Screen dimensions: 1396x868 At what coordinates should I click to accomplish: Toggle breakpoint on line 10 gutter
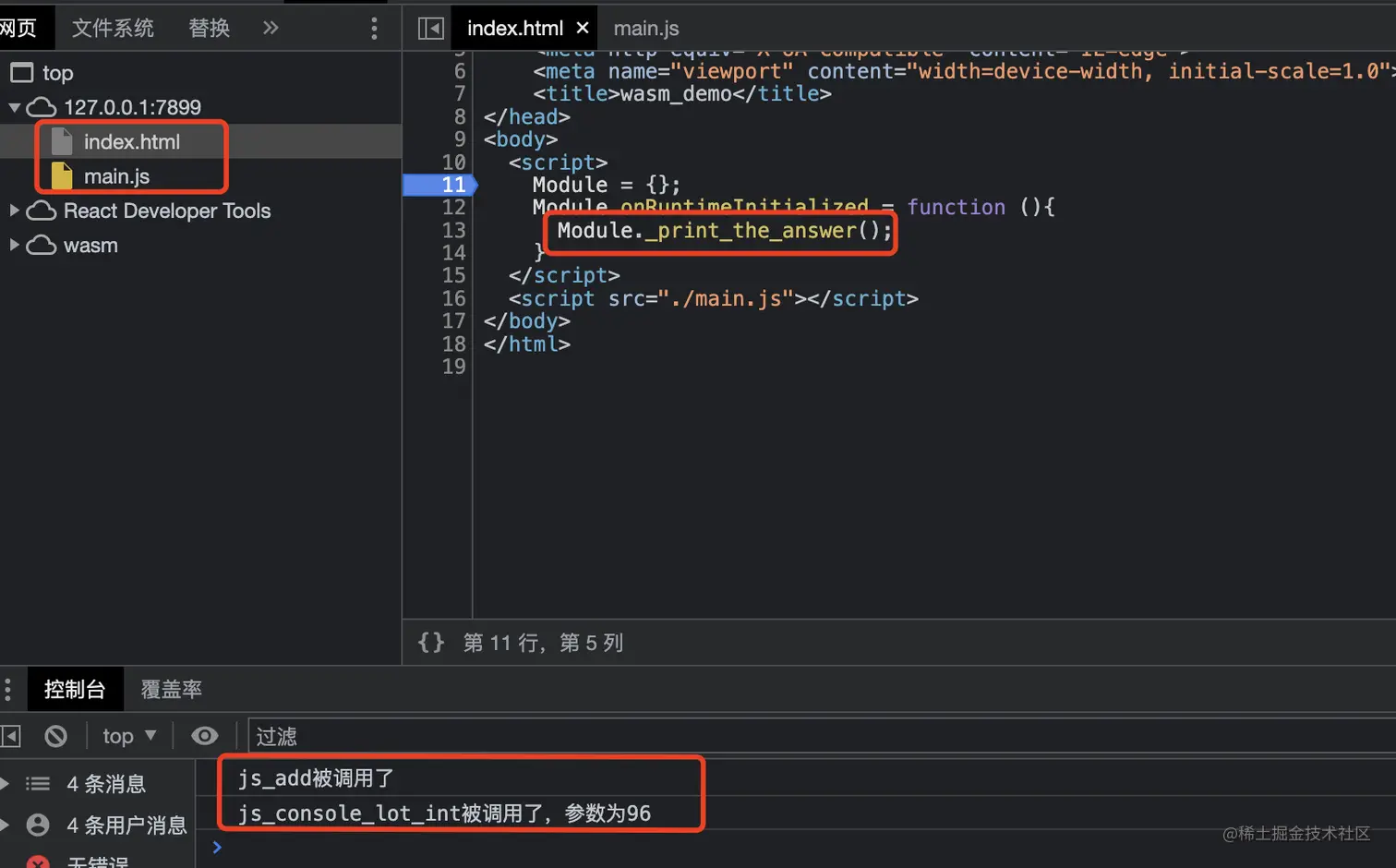click(x=453, y=163)
